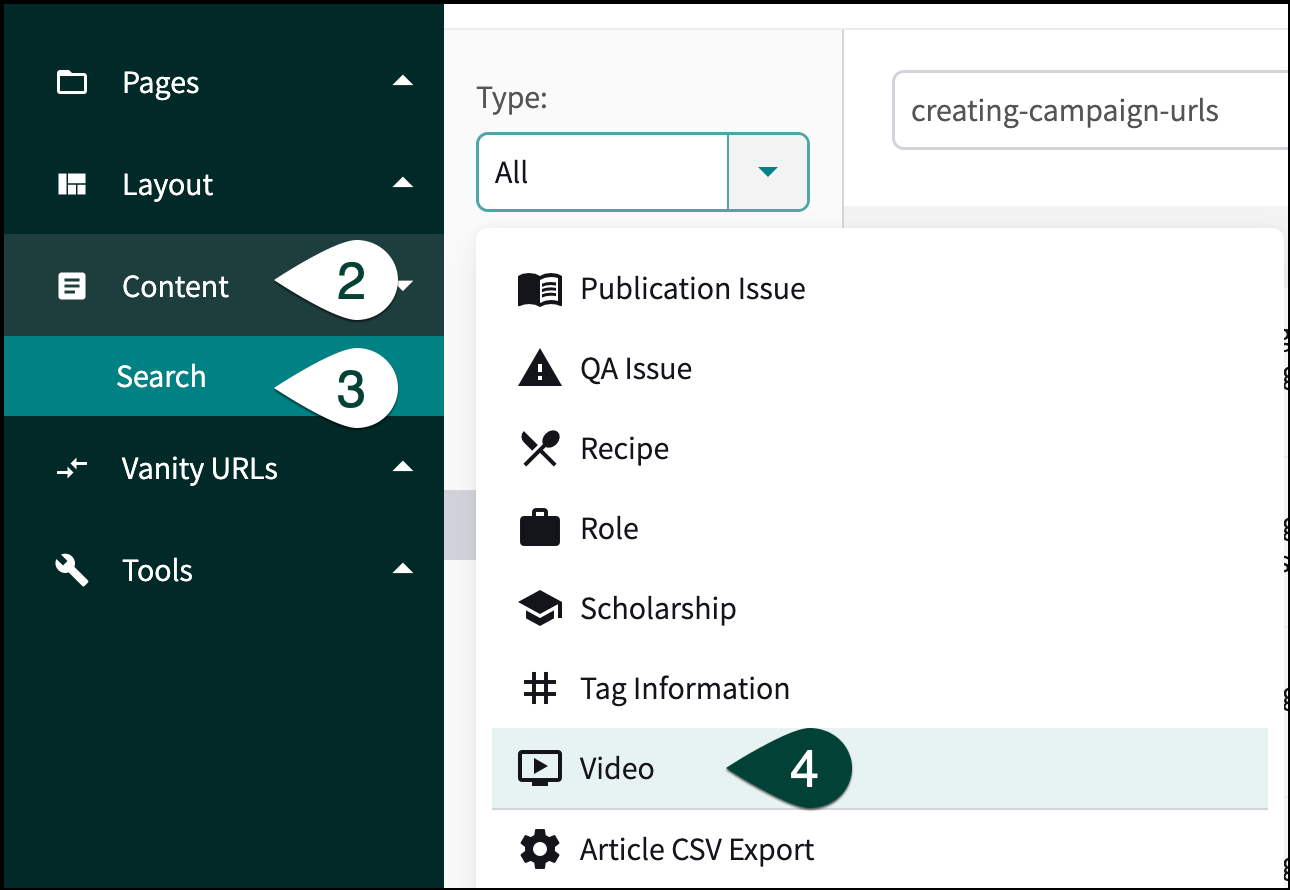This screenshot has height=890, width=1290.
Task: Click the Layout grid icon
Action: (72, 185)
